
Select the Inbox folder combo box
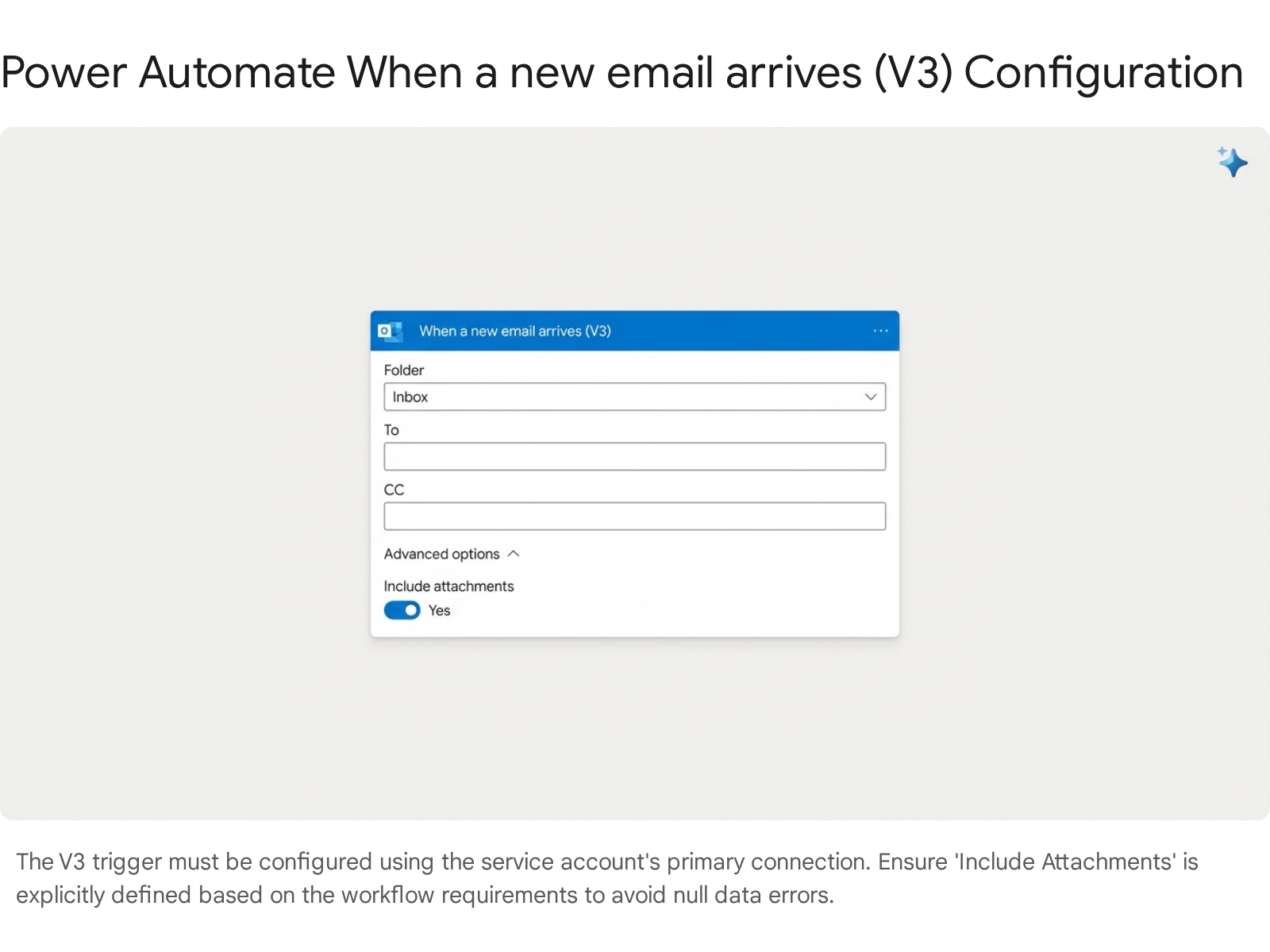click(619, 397)
